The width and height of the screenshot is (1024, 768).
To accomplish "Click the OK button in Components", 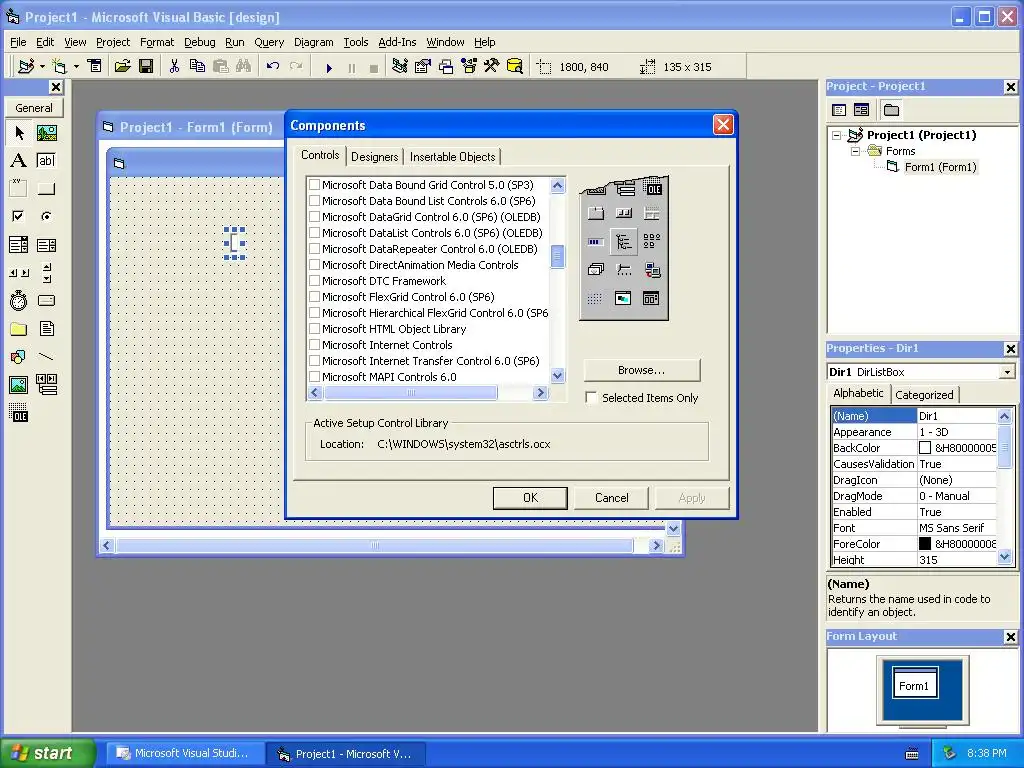I will click(530, 498).
